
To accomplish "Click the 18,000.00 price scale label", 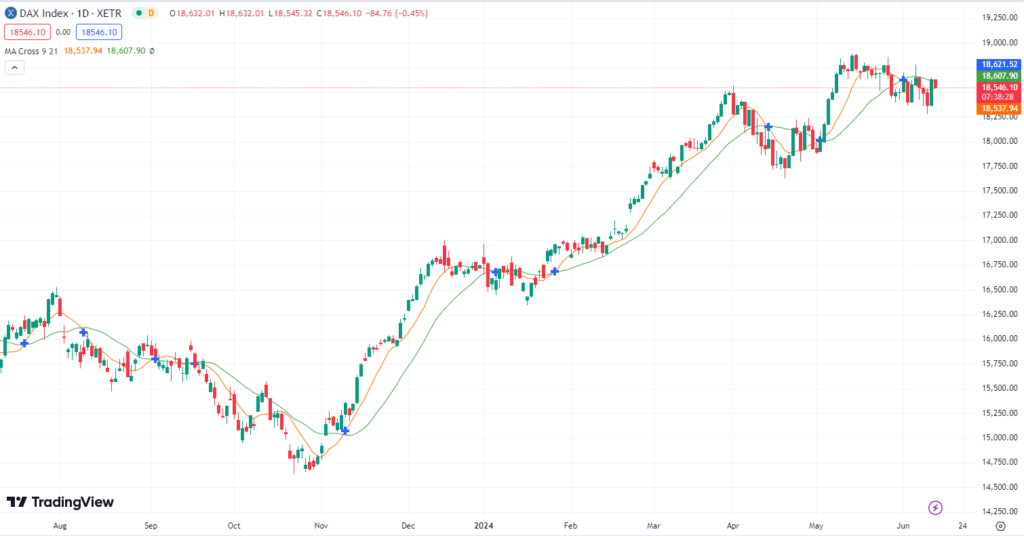I will point(1000,141).
